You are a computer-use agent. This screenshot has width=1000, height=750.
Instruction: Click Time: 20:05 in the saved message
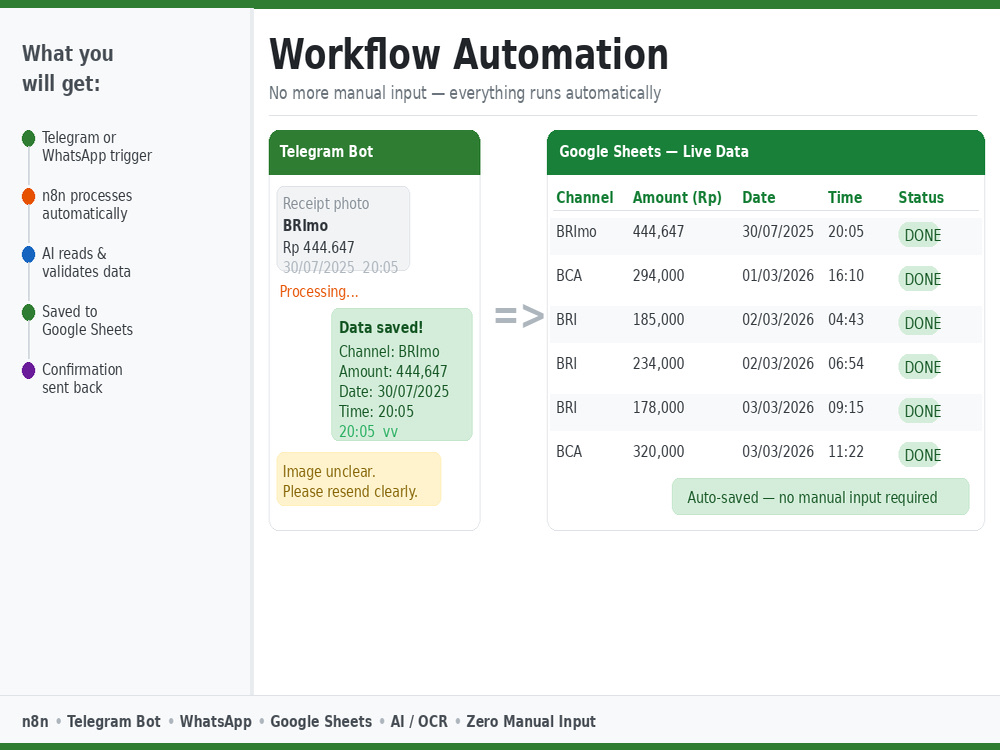click(x=376, y=411)
